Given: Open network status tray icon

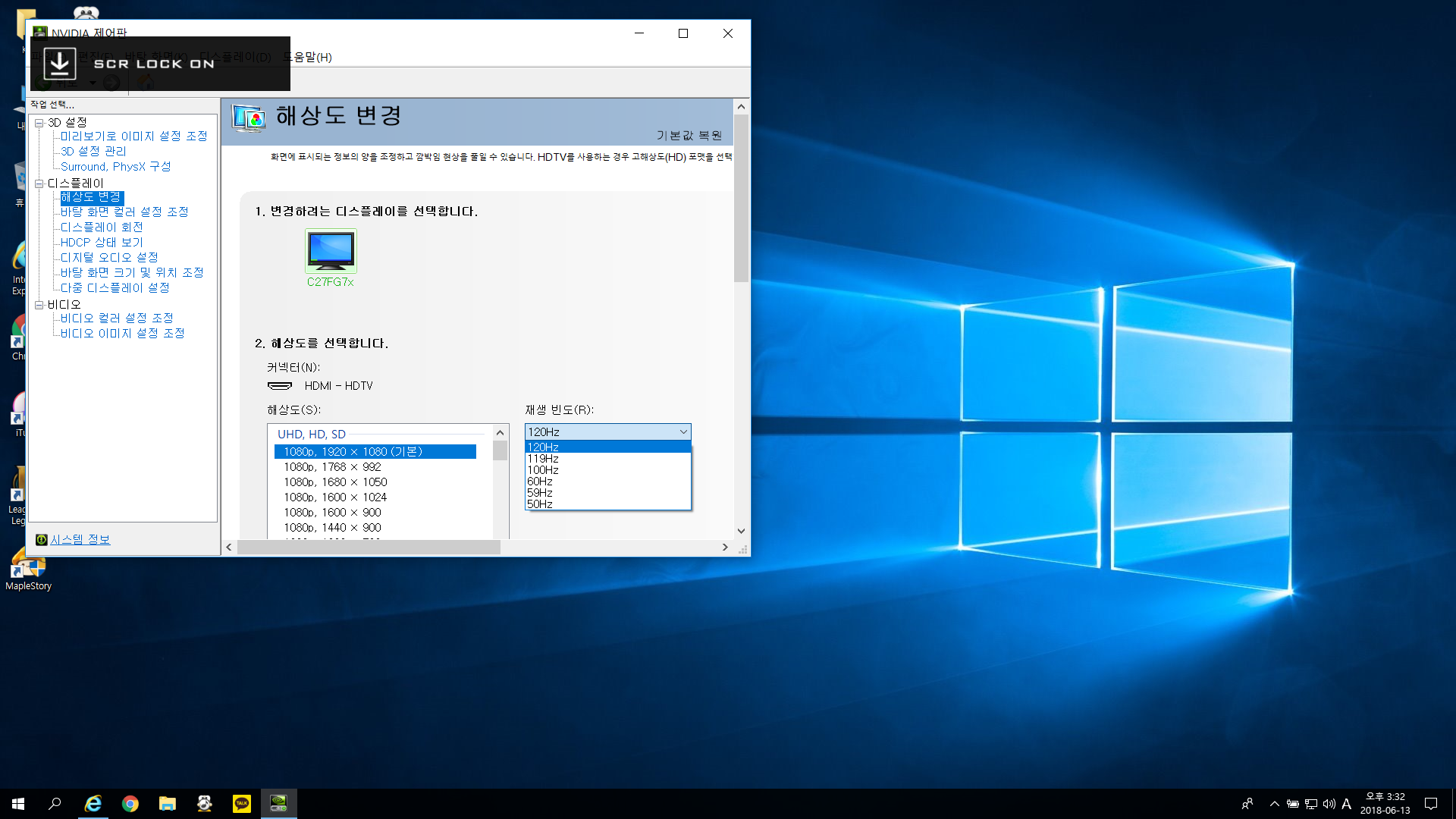Looking at the screenshot, I should 1310,804.
